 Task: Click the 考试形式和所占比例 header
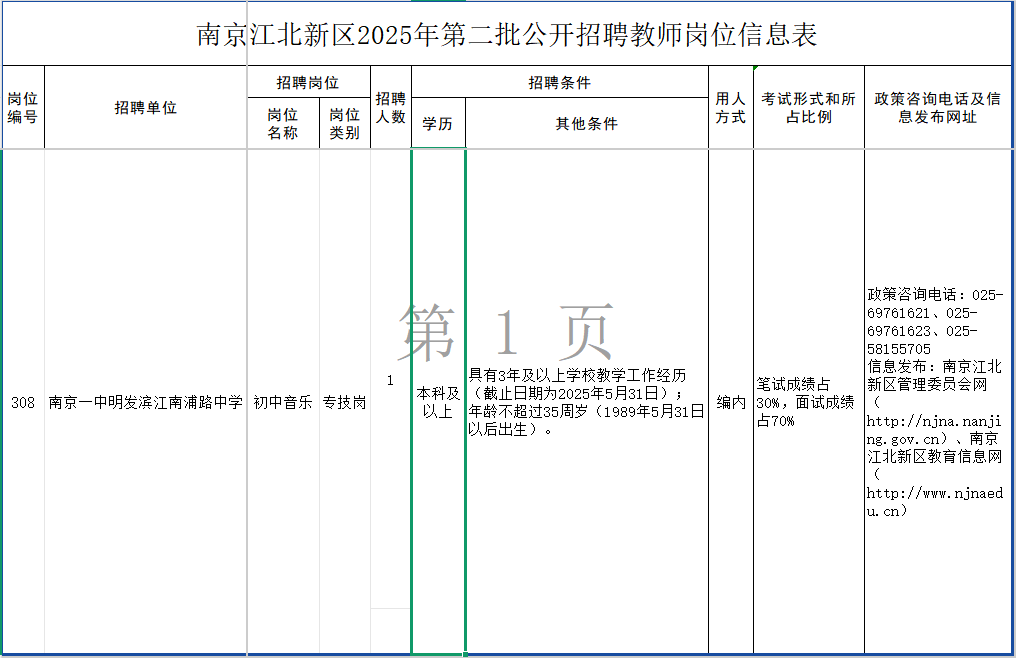point(806,107)
